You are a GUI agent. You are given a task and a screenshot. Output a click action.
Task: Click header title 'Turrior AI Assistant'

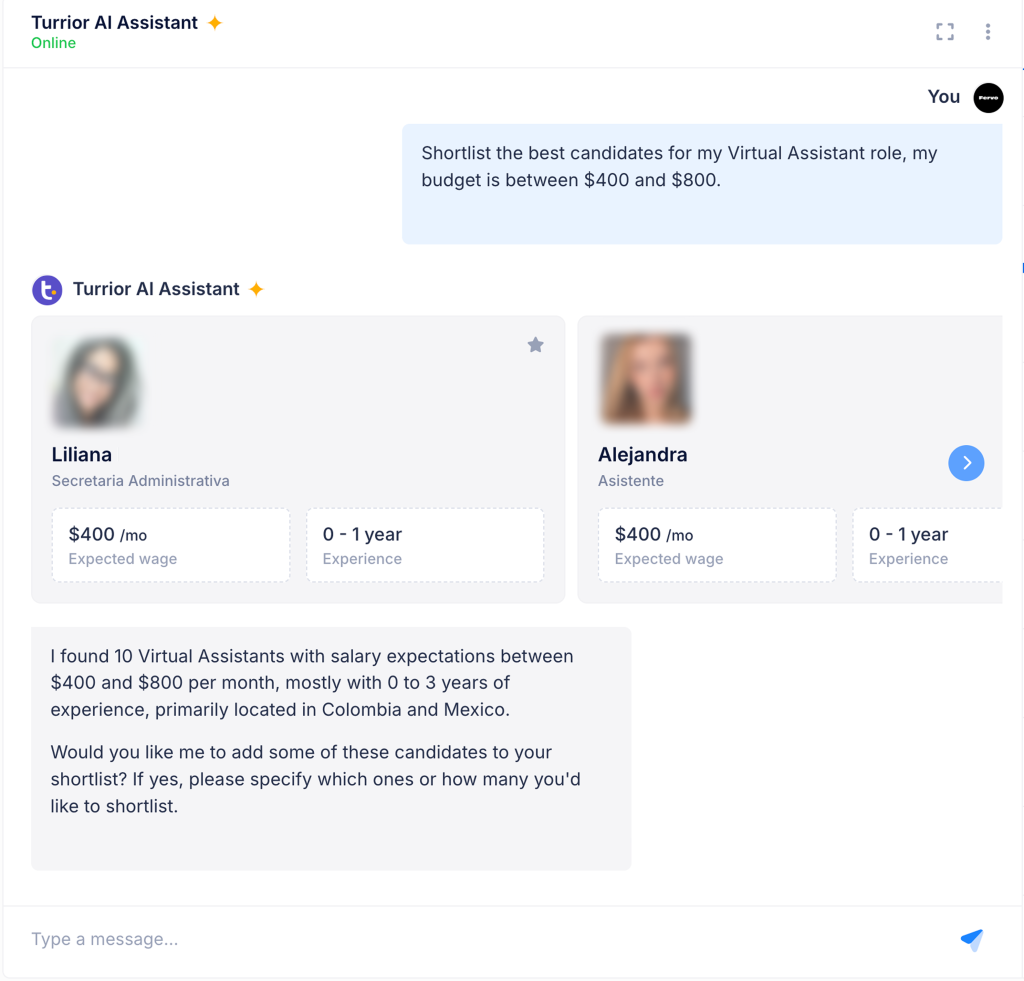click(x=114, y=23)
